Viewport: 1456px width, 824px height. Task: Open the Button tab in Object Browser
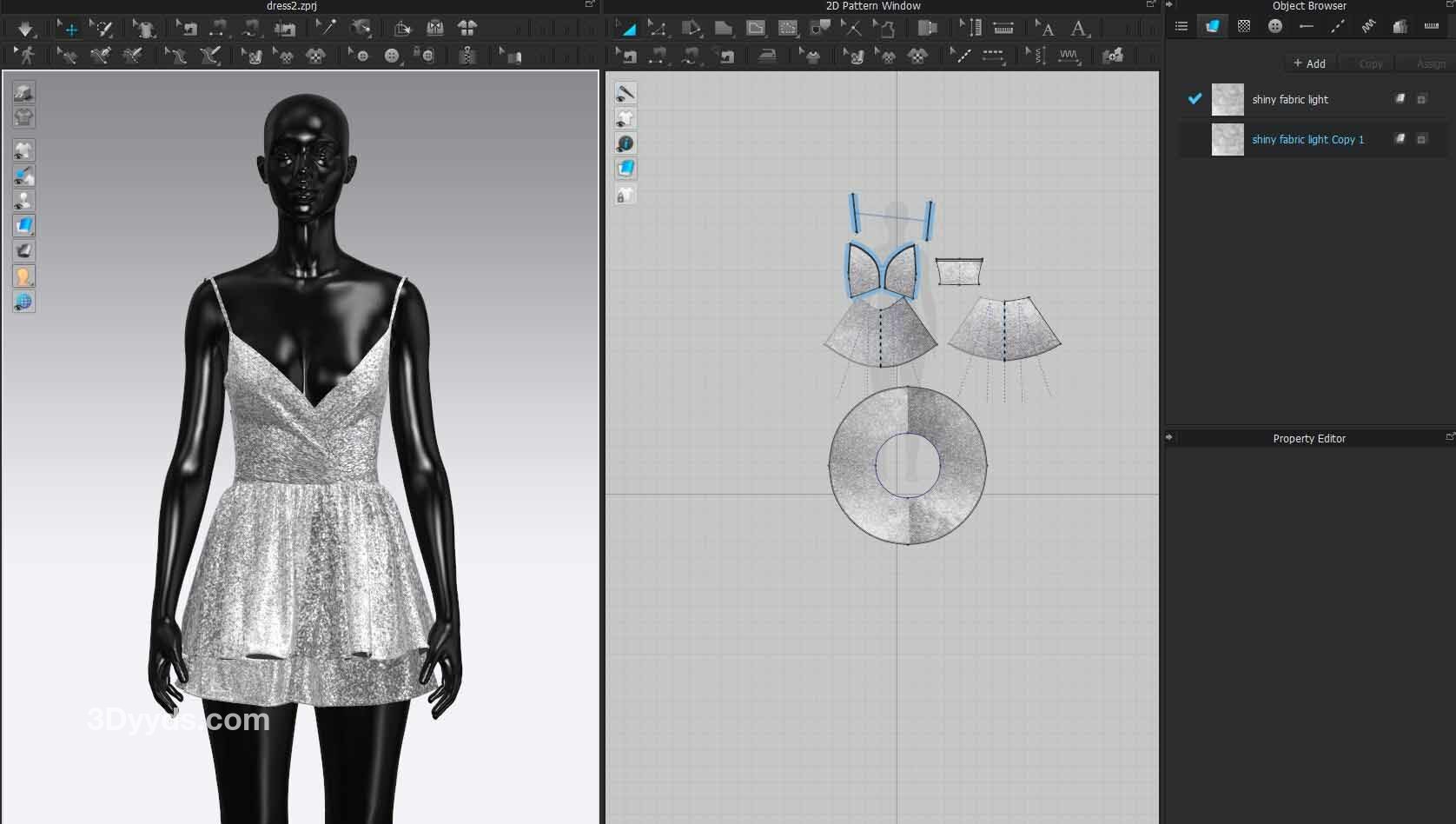pos(1274,26)
